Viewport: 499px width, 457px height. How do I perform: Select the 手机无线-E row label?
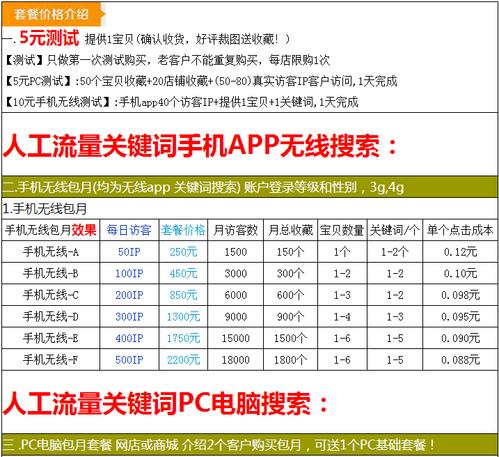point(51,338)
